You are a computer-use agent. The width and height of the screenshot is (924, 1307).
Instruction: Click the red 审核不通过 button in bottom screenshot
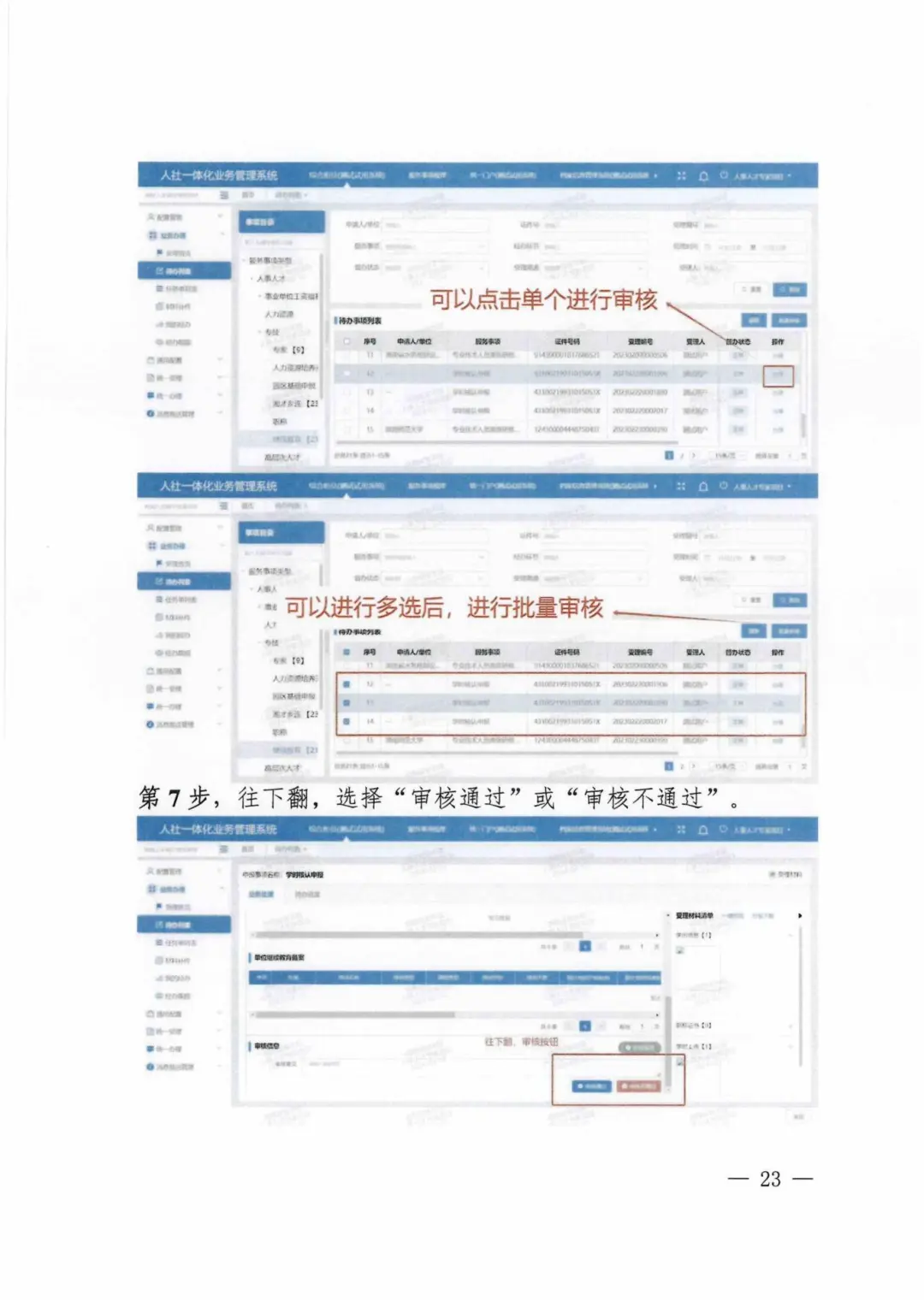[637, 1085]
